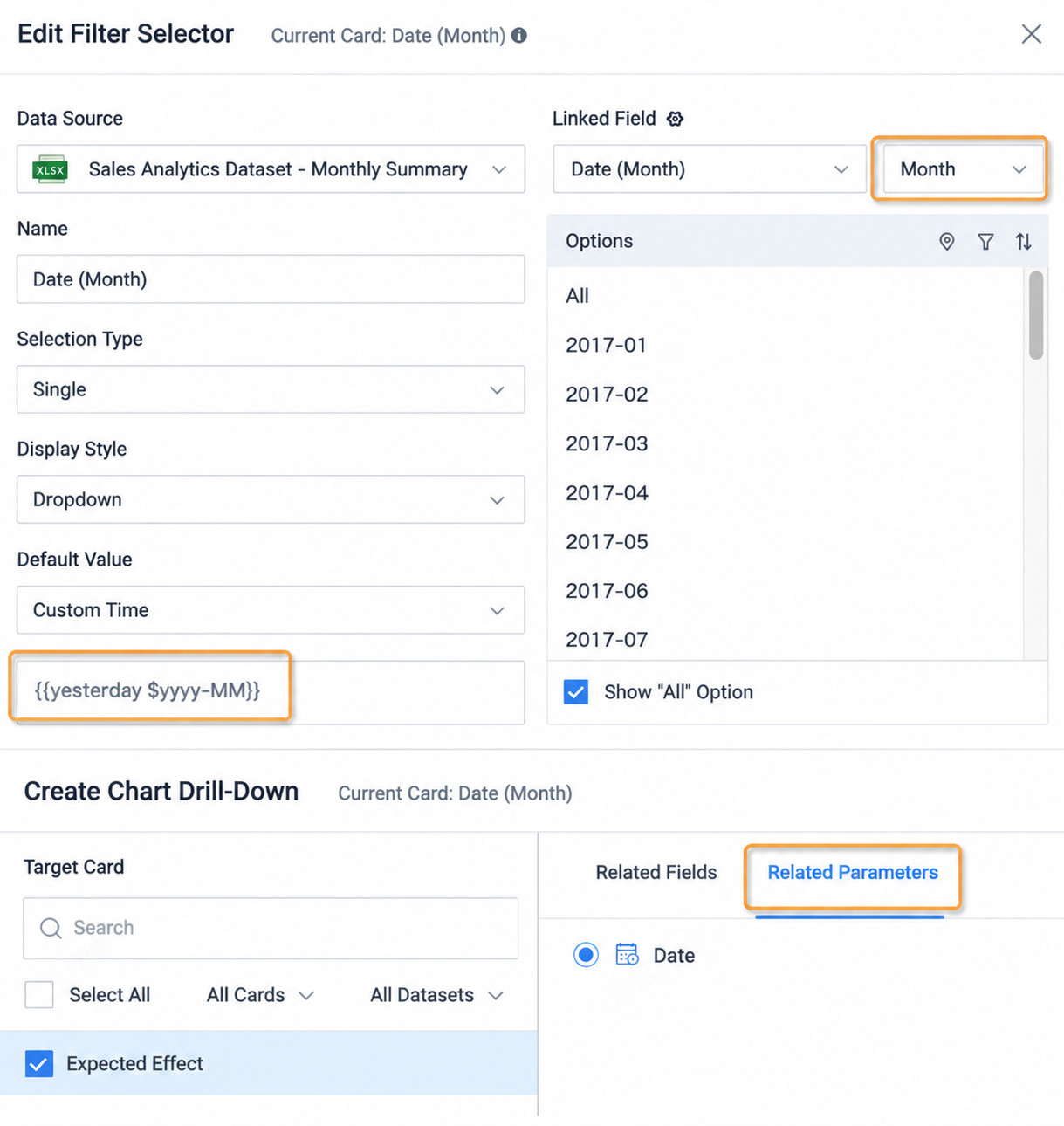
Task: Open the All Datasets filter dropdown
Action: pos(437,995)
